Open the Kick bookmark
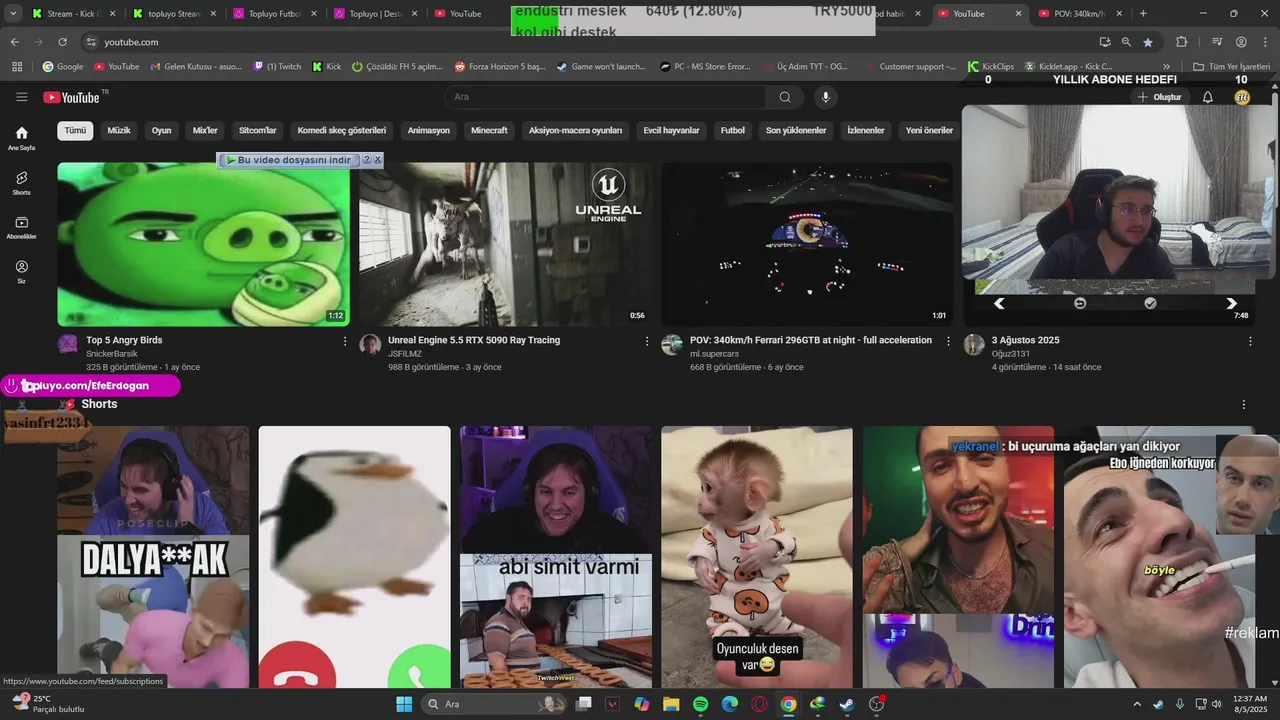This screenshot has width=1280, height=720. click(x=327, y=66)
